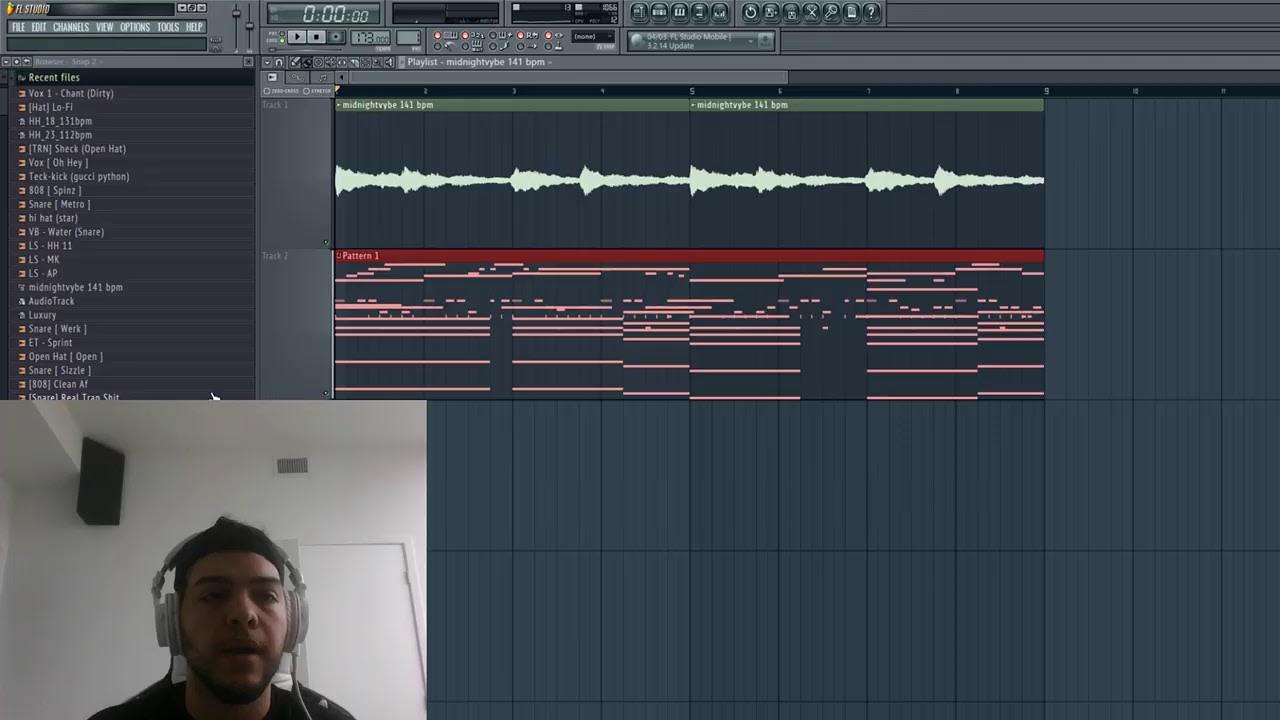Click the tempo display field
The width and height of the screenshot is (1280, 720).
click(x=370, y=38)
